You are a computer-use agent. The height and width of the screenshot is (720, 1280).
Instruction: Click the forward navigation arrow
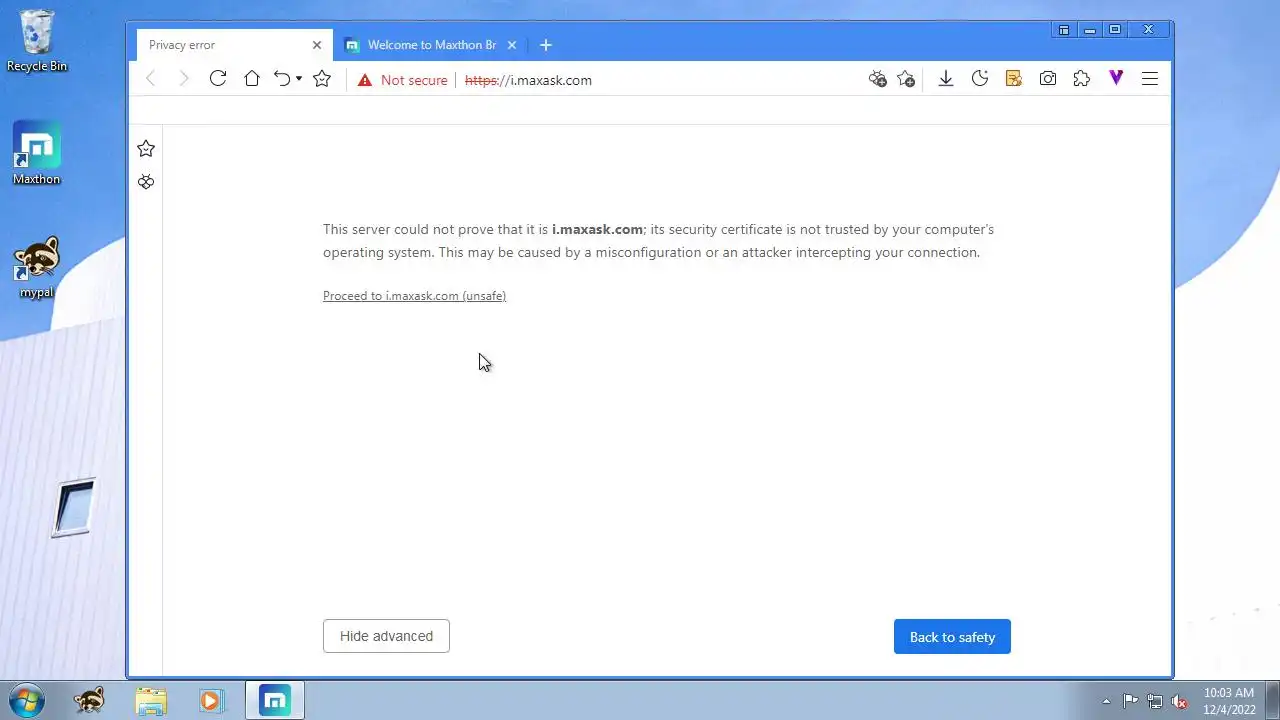[184, 79]
